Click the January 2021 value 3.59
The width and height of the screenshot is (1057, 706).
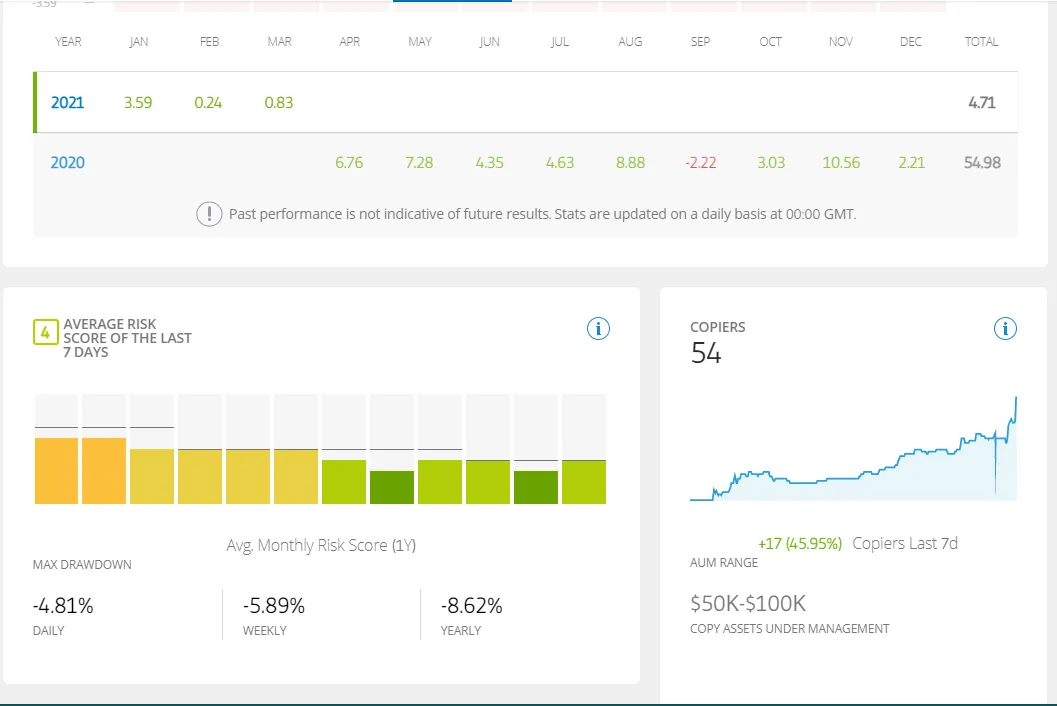pyautogui.click(x=138, y=102)
